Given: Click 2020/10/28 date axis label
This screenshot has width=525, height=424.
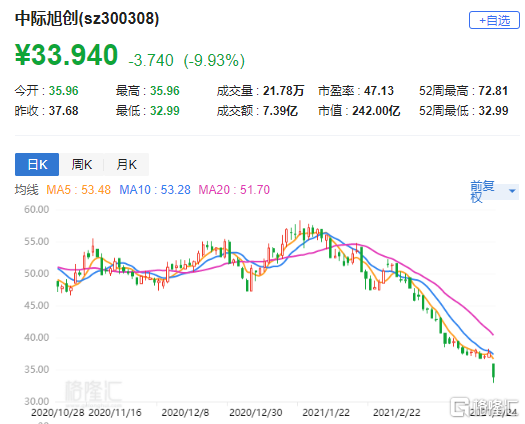Looking at the screenshot, I should (x=58, y=413).
